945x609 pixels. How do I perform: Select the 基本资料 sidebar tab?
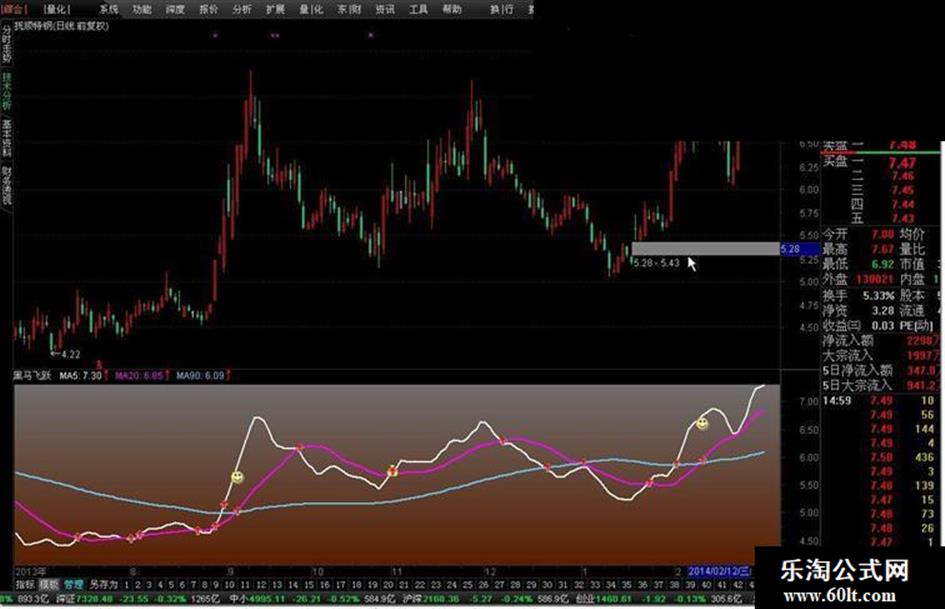click(x=7, y=138)
